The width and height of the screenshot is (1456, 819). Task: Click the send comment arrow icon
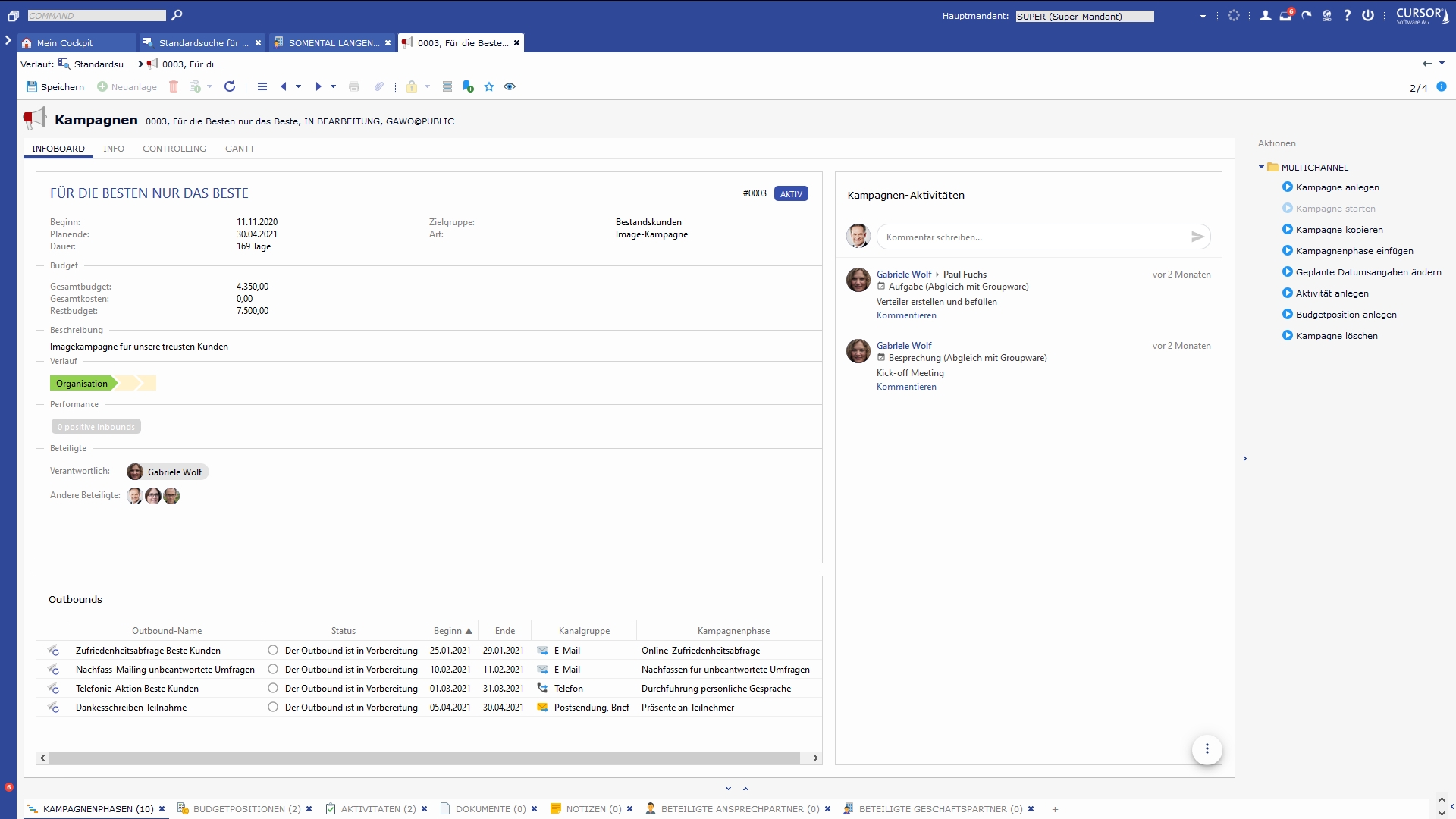coord(1197,237)
